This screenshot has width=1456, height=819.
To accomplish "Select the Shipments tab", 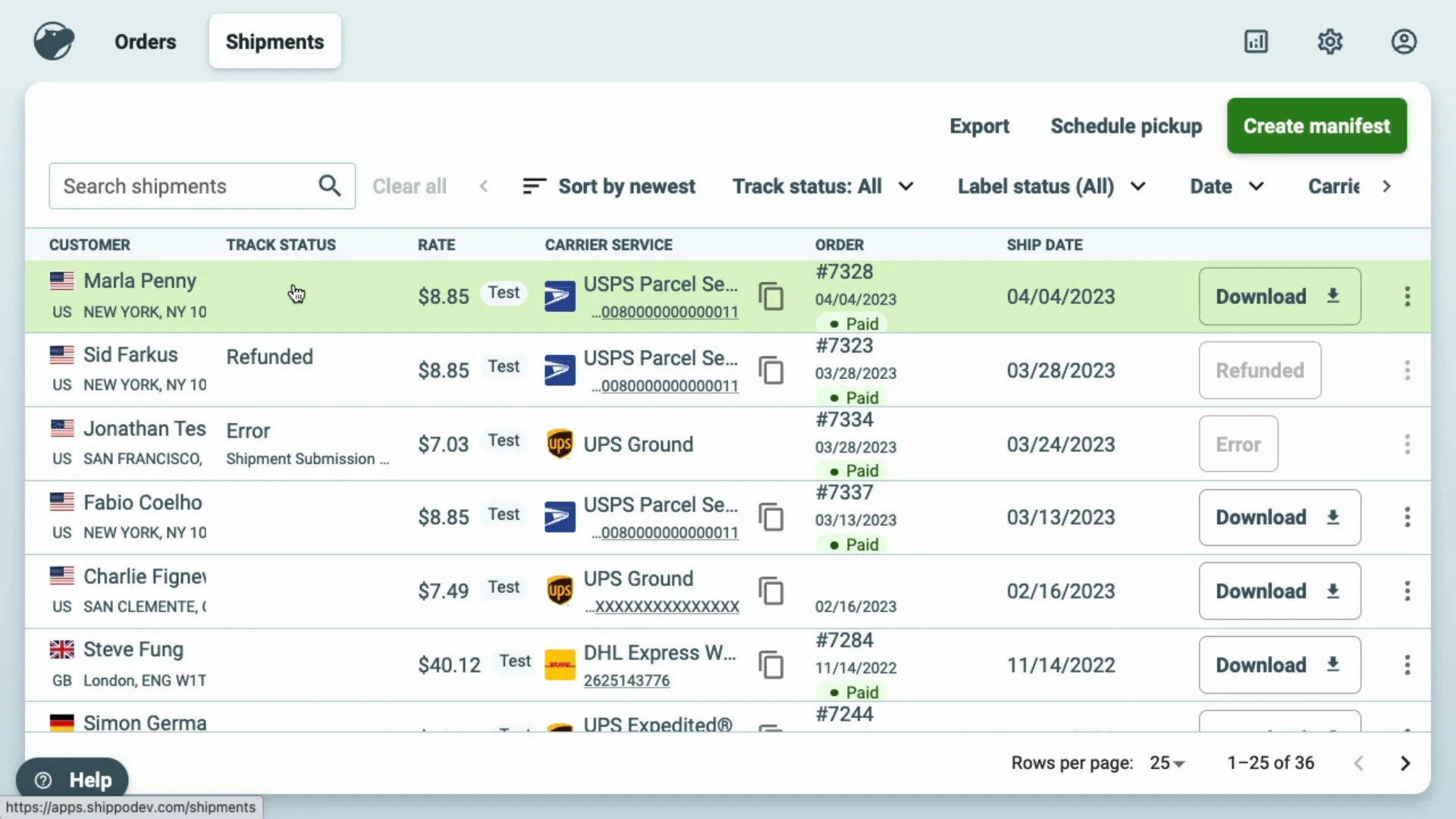I will tap(275, 42).
